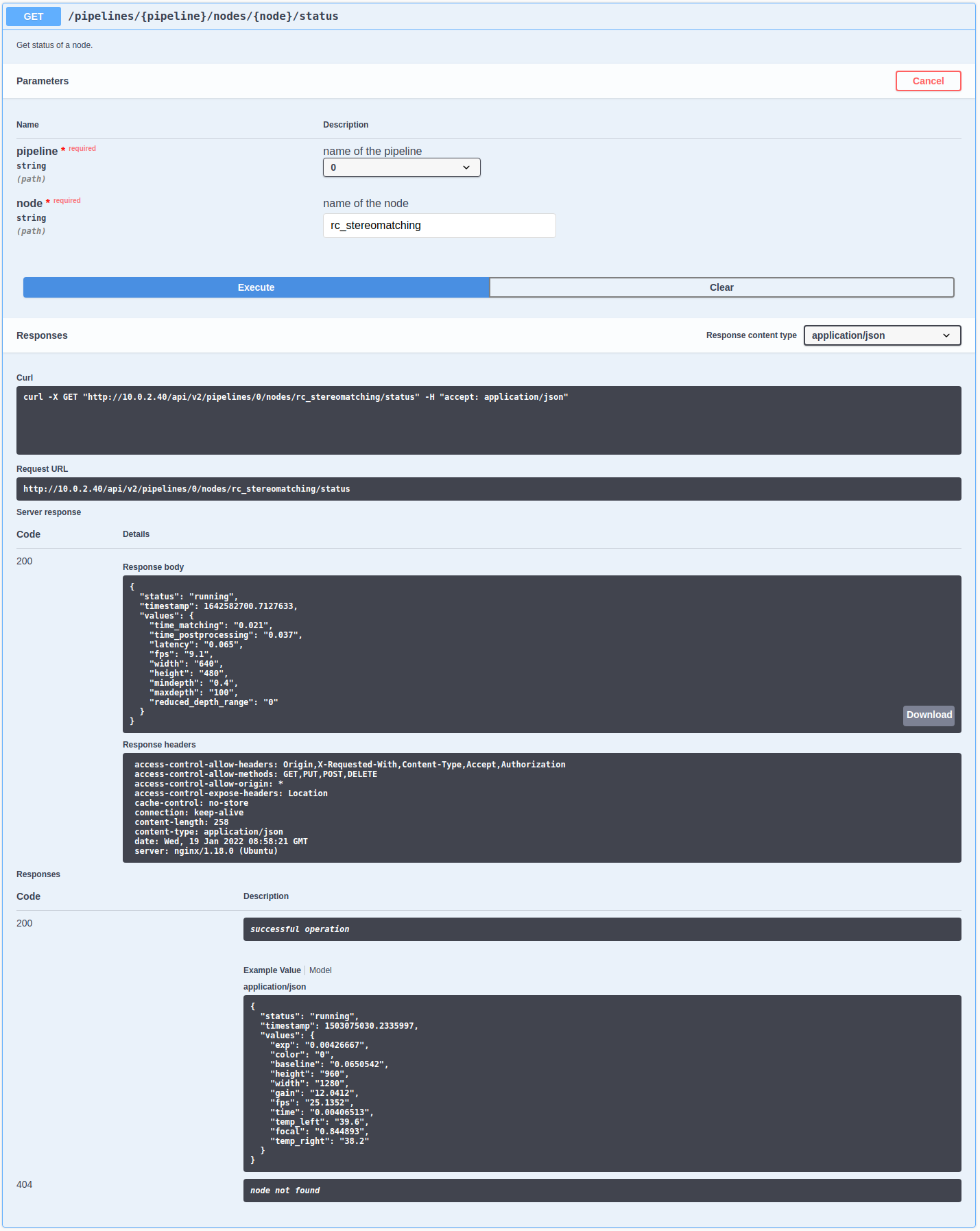
Task: Click the 'Get status of a node.' summary
Action: pyautogui.click(x=55, y=45)
